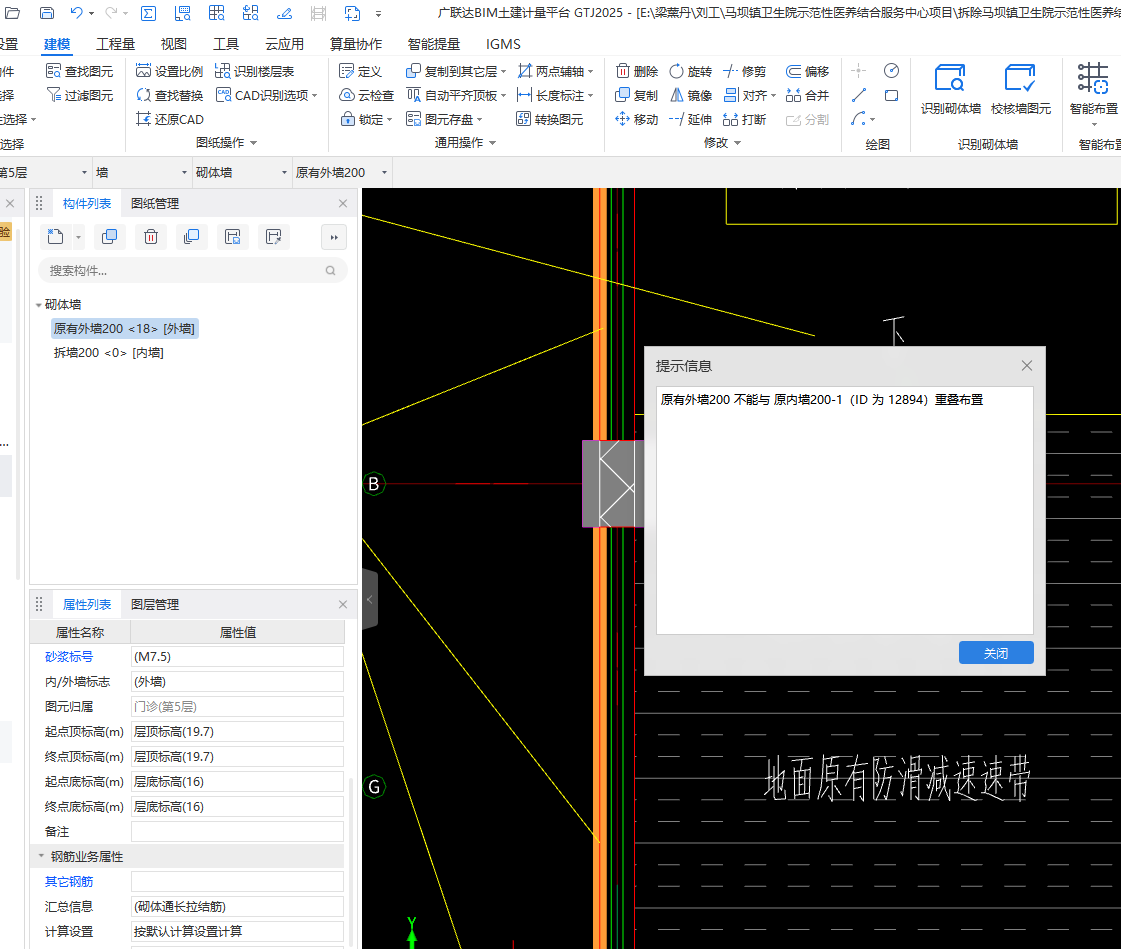The width and height of the screenshot is (1121, 949).
Task: Expand CAD识别选项 dropdown
Action: [315, 95]
